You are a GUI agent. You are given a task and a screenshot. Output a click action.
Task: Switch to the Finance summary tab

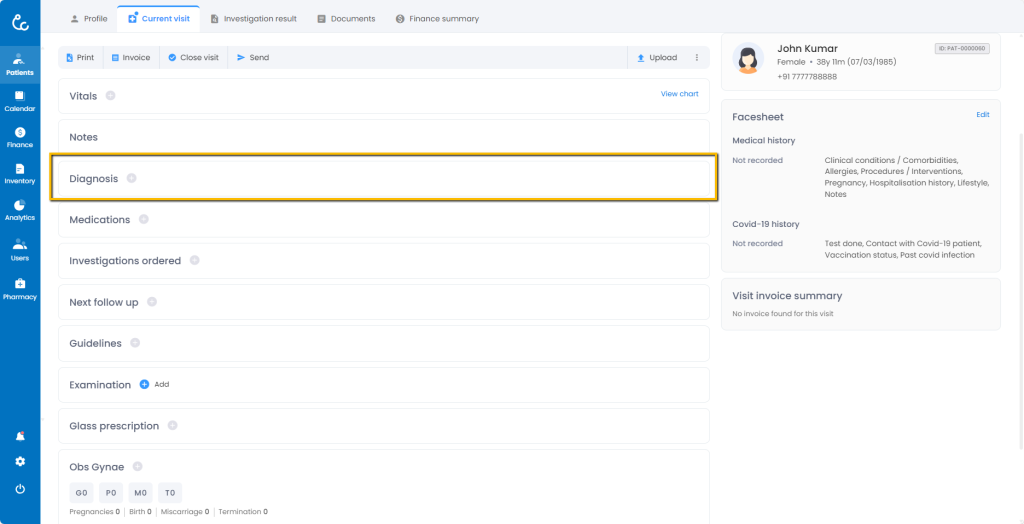point(437,18)
